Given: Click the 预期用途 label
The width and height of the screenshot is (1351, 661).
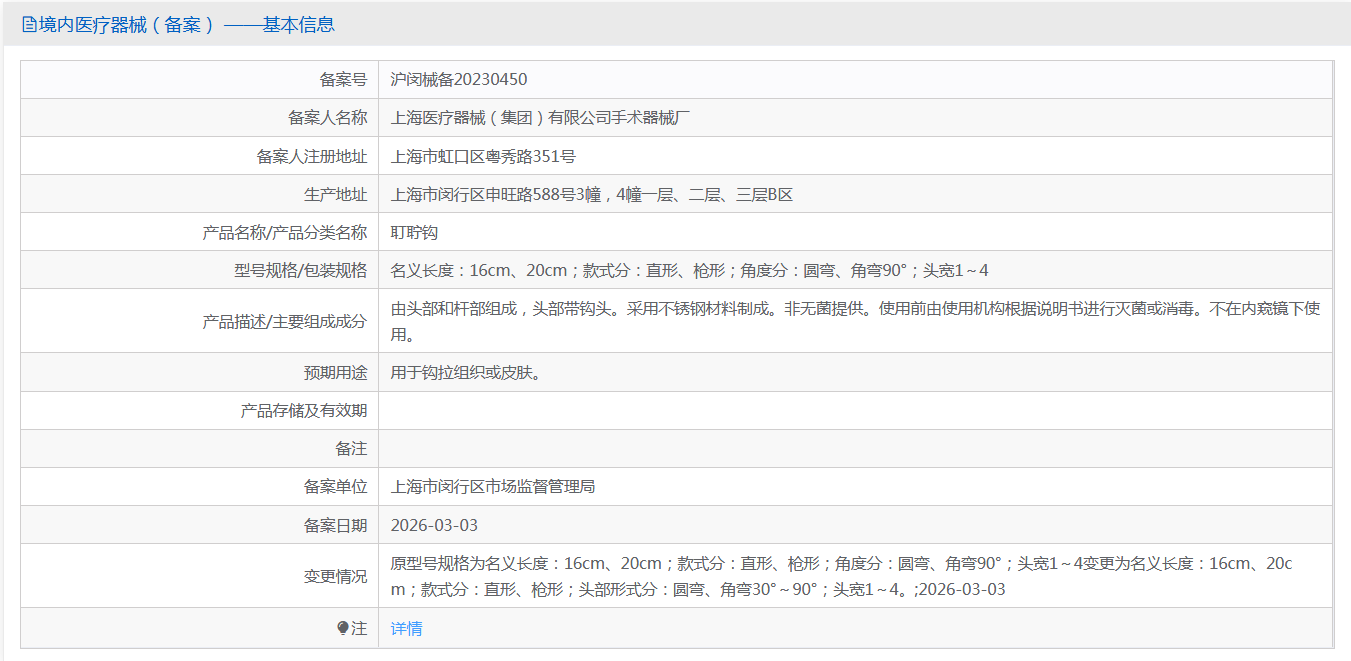Looking at the screenshot, I should tap(335, 373).
